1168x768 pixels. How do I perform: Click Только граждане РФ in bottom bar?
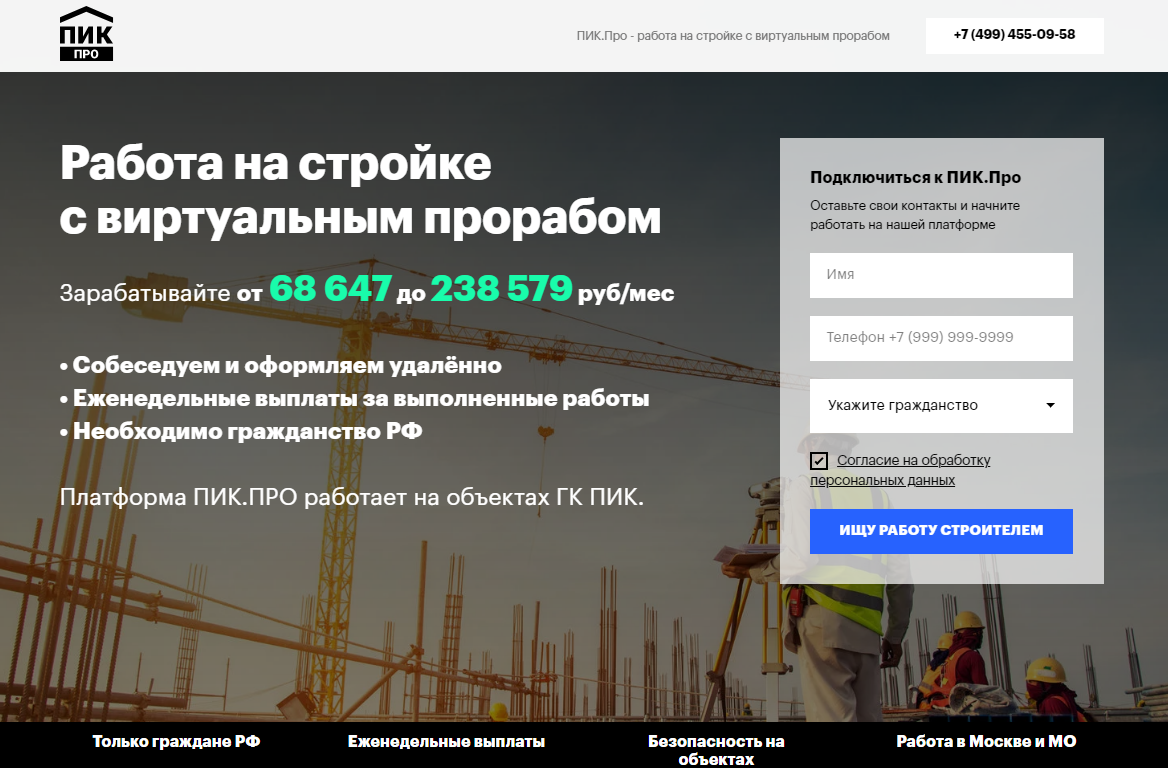coord(177,741)
